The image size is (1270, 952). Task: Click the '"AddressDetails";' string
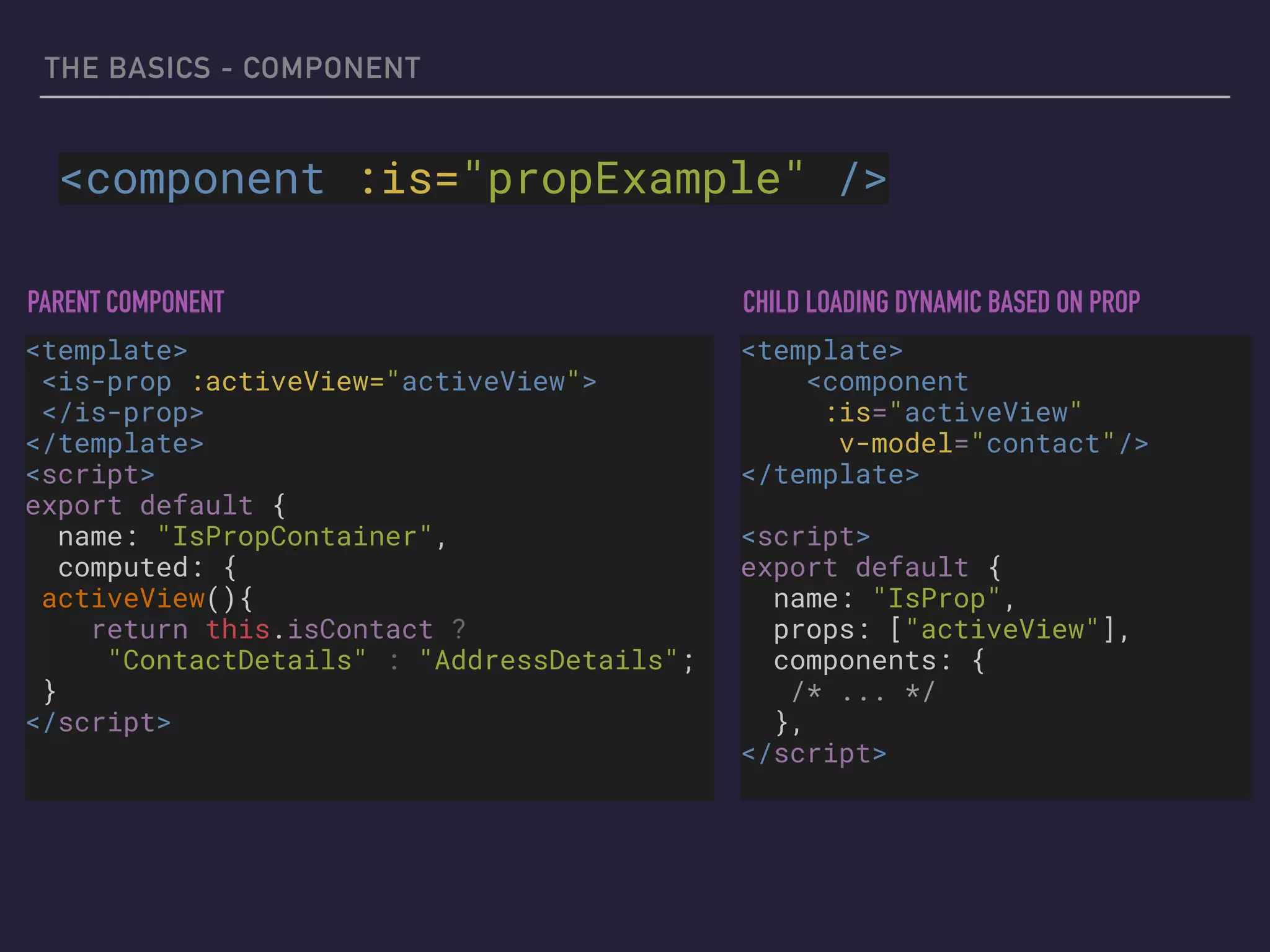coord(557,661)
